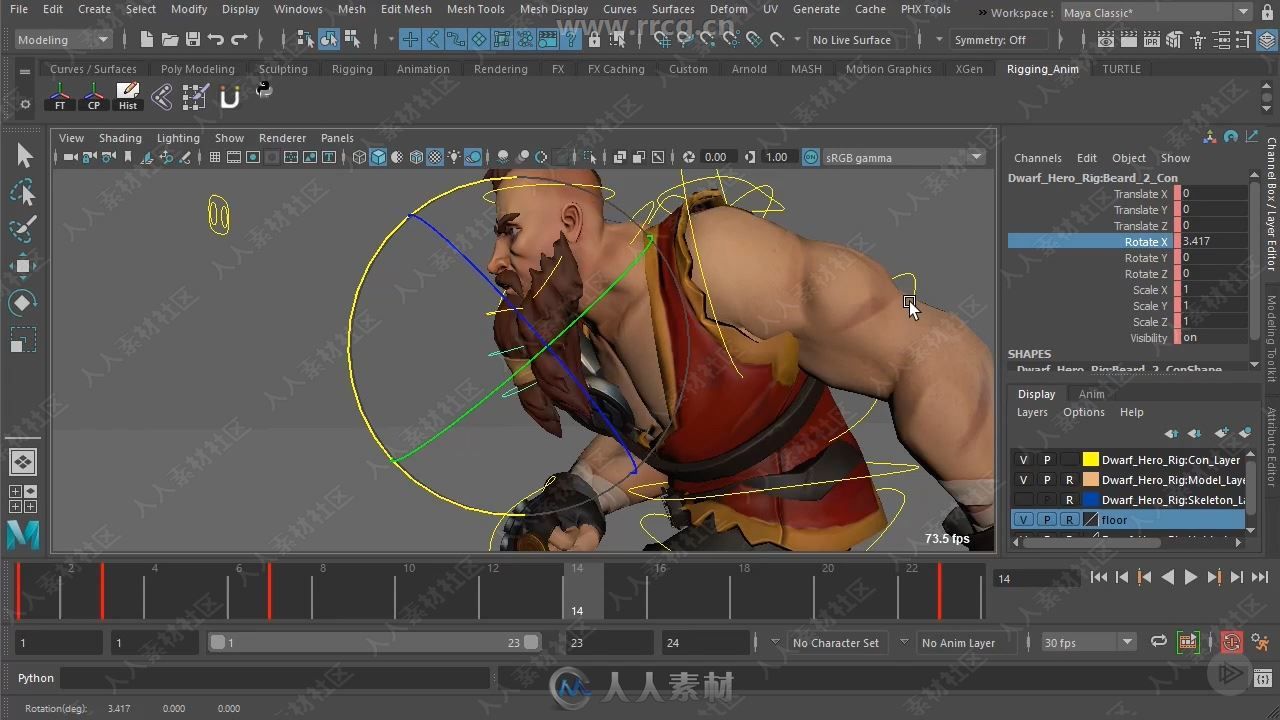Switch to the Arnold shelf tab

coord(749,69)
